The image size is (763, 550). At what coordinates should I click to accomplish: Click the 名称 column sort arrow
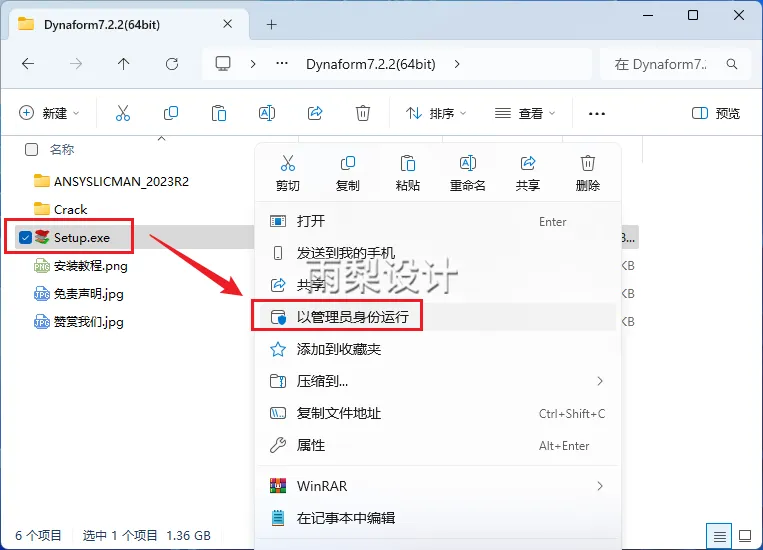(x=162, y=139)
